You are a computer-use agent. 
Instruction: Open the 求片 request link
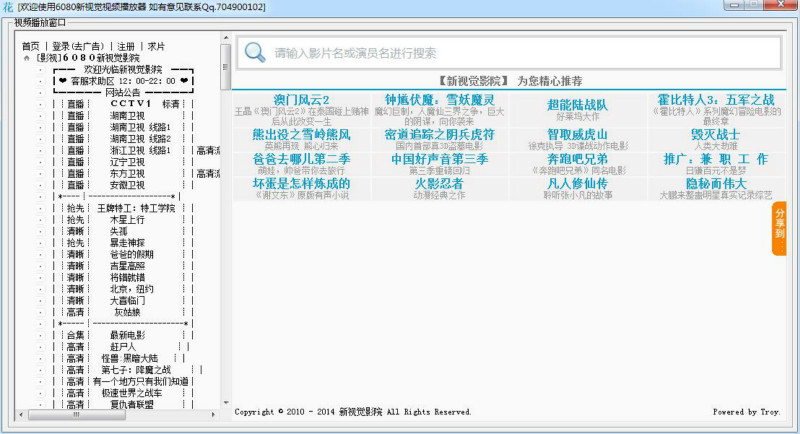[x=156, y=46]
